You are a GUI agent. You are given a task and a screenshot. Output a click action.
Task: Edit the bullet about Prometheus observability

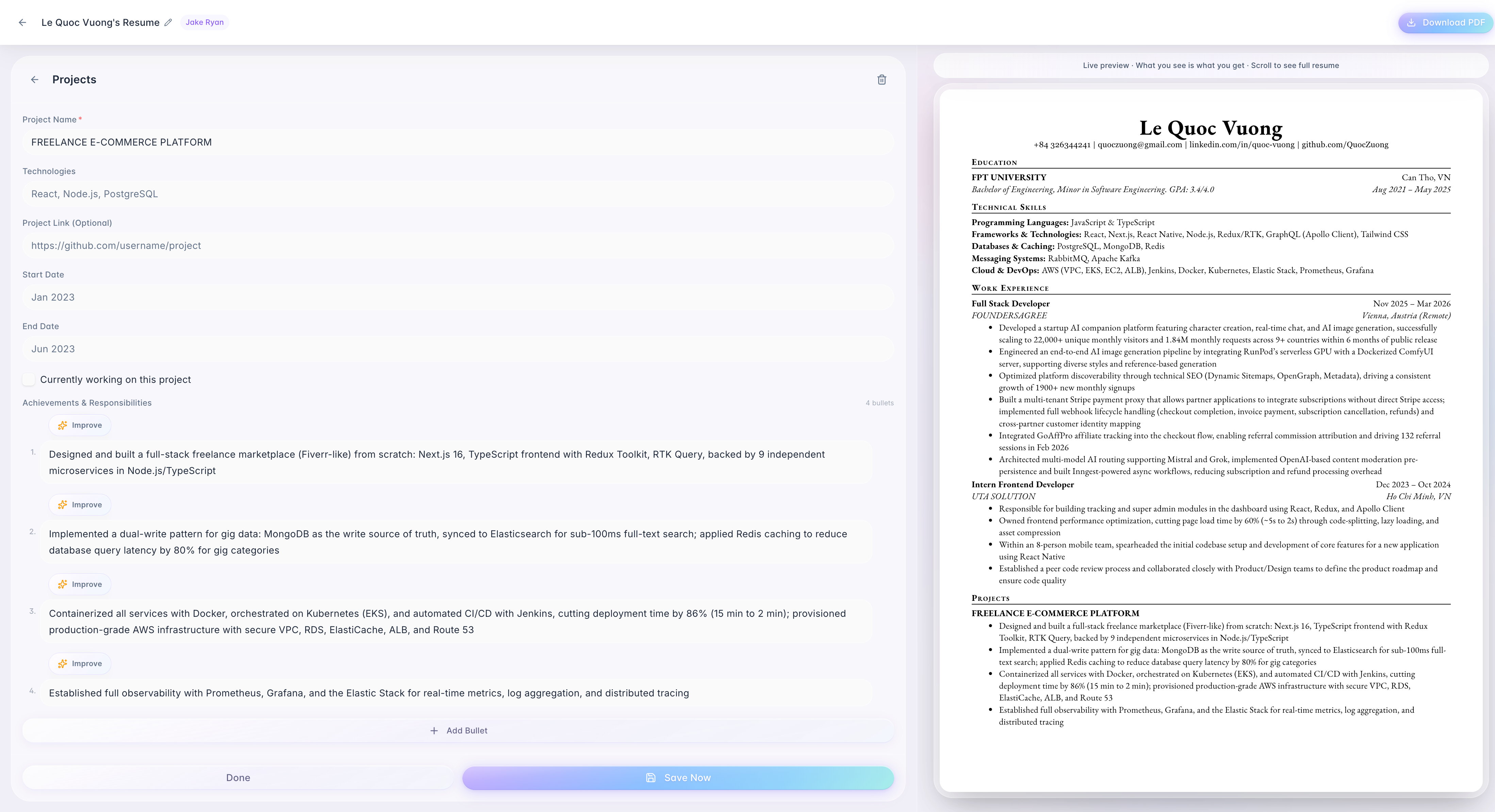coord(456,693)
